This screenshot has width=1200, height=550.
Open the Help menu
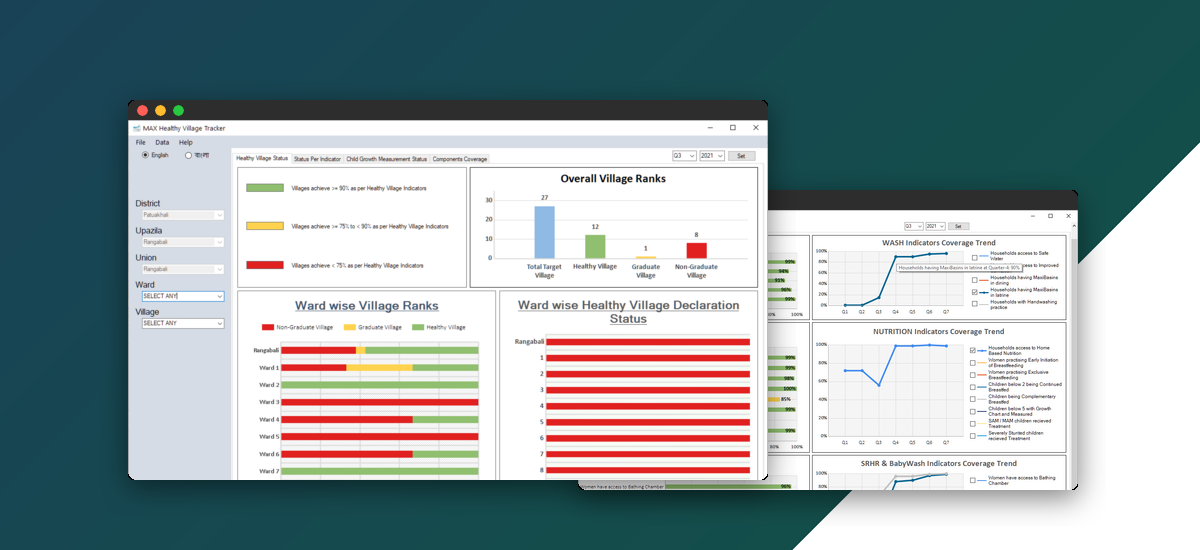click(185, 142)
